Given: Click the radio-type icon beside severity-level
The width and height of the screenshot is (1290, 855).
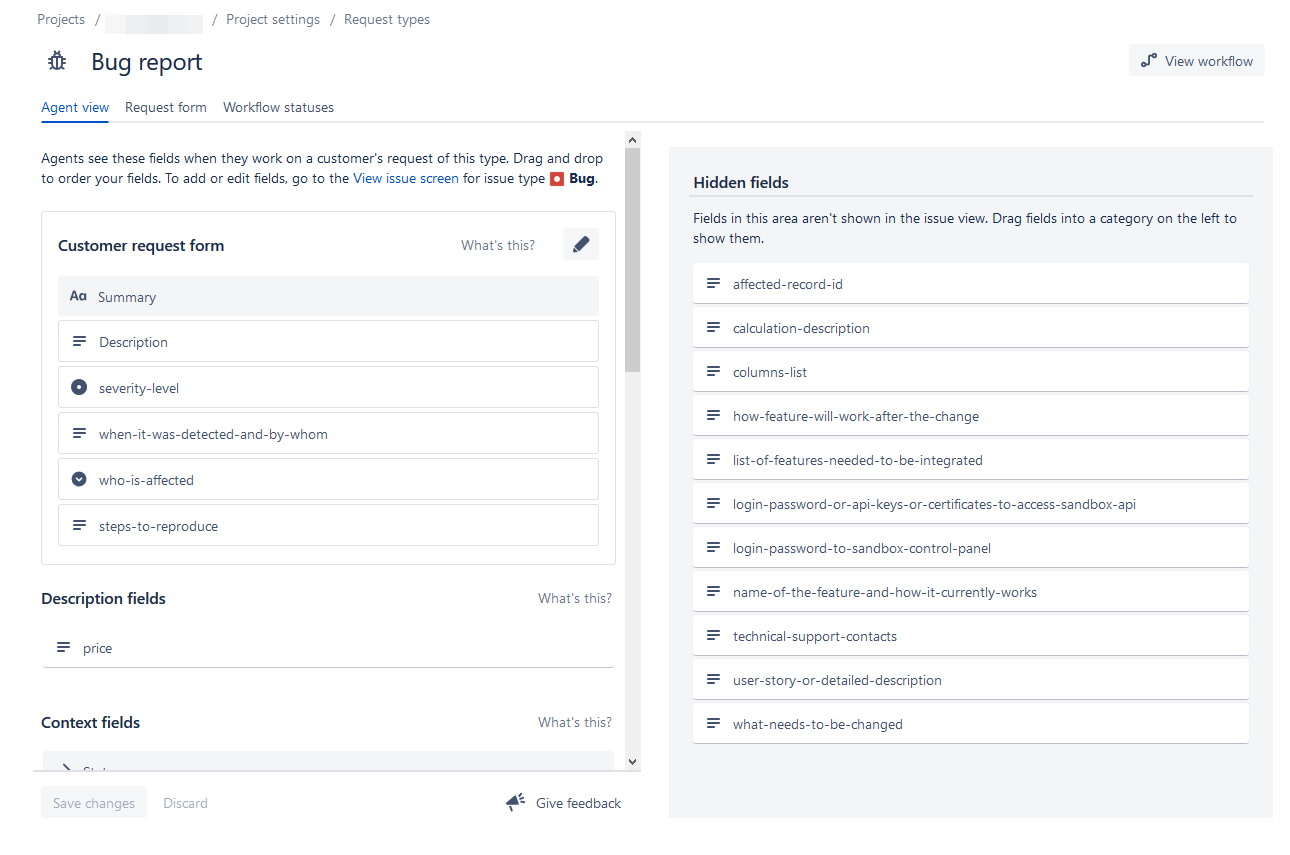Looking at the screenshot, I should pos(80,388).
